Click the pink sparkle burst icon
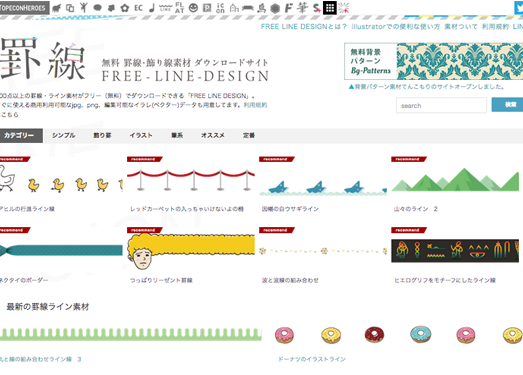The image size is (523, 375). [344, 8]
